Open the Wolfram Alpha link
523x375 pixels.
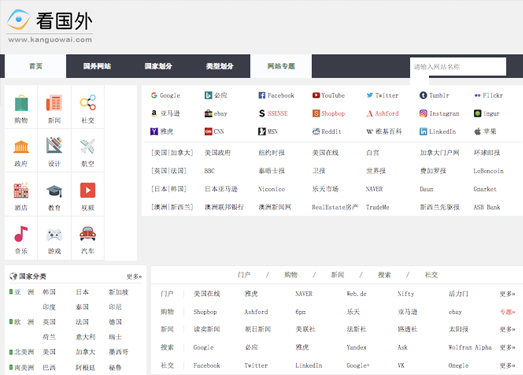(470, 347)
